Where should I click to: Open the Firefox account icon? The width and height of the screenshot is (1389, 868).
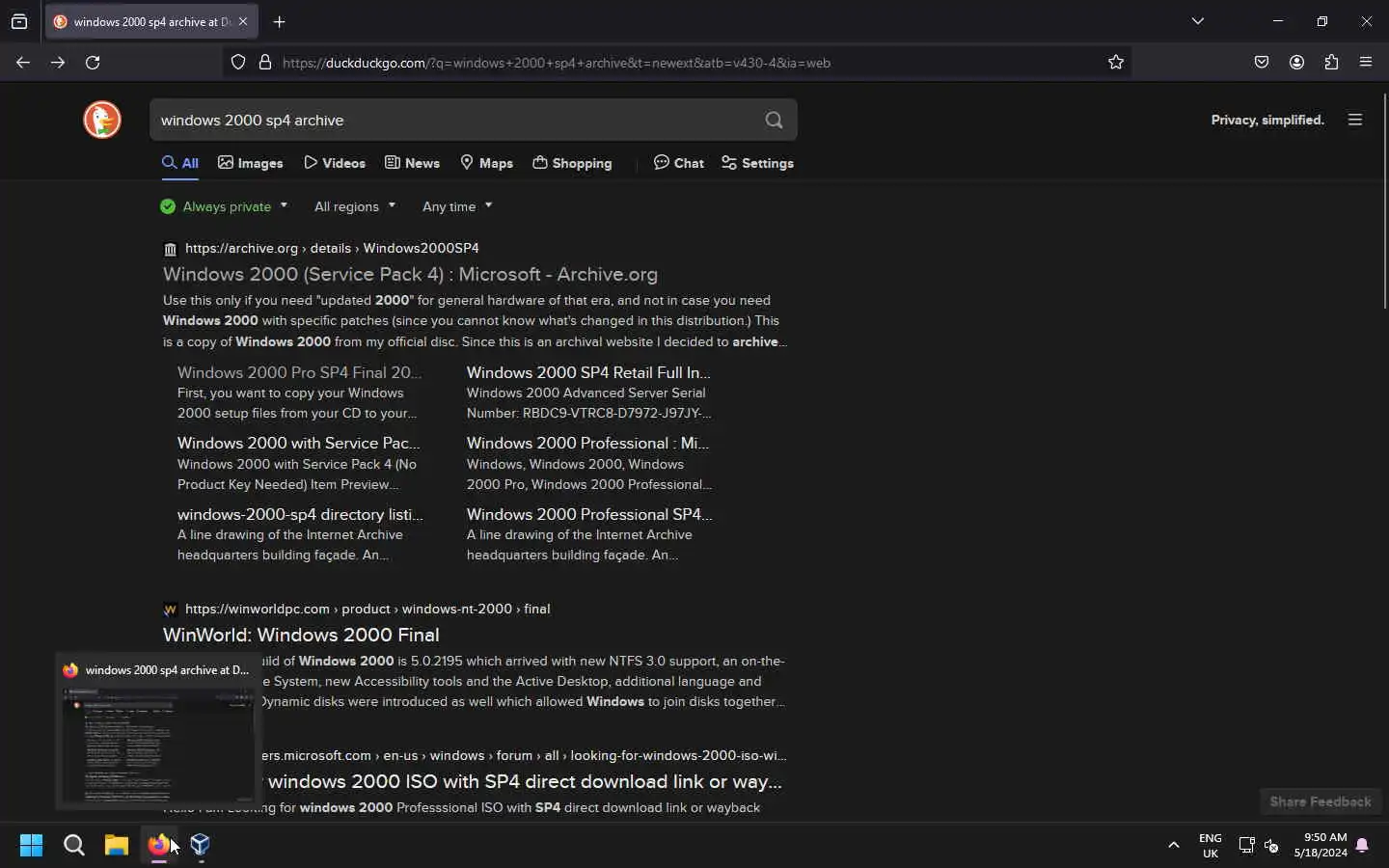pyautogui.click(x=1297, y=63)
